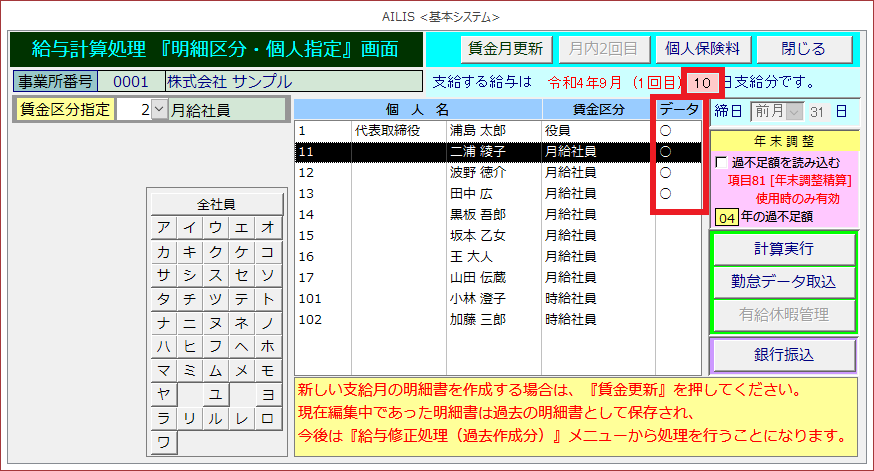Filter names by タ kana key

[163, 299]
